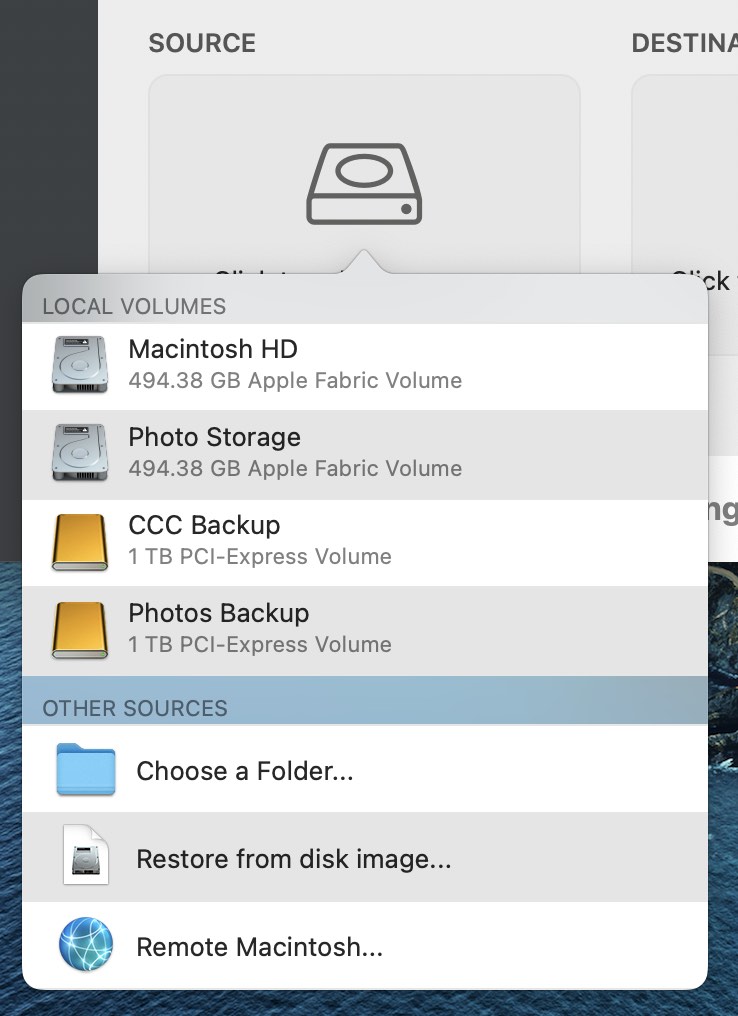
Task: Click the orange CCC Backup drive icon
Action: point(79,540)
